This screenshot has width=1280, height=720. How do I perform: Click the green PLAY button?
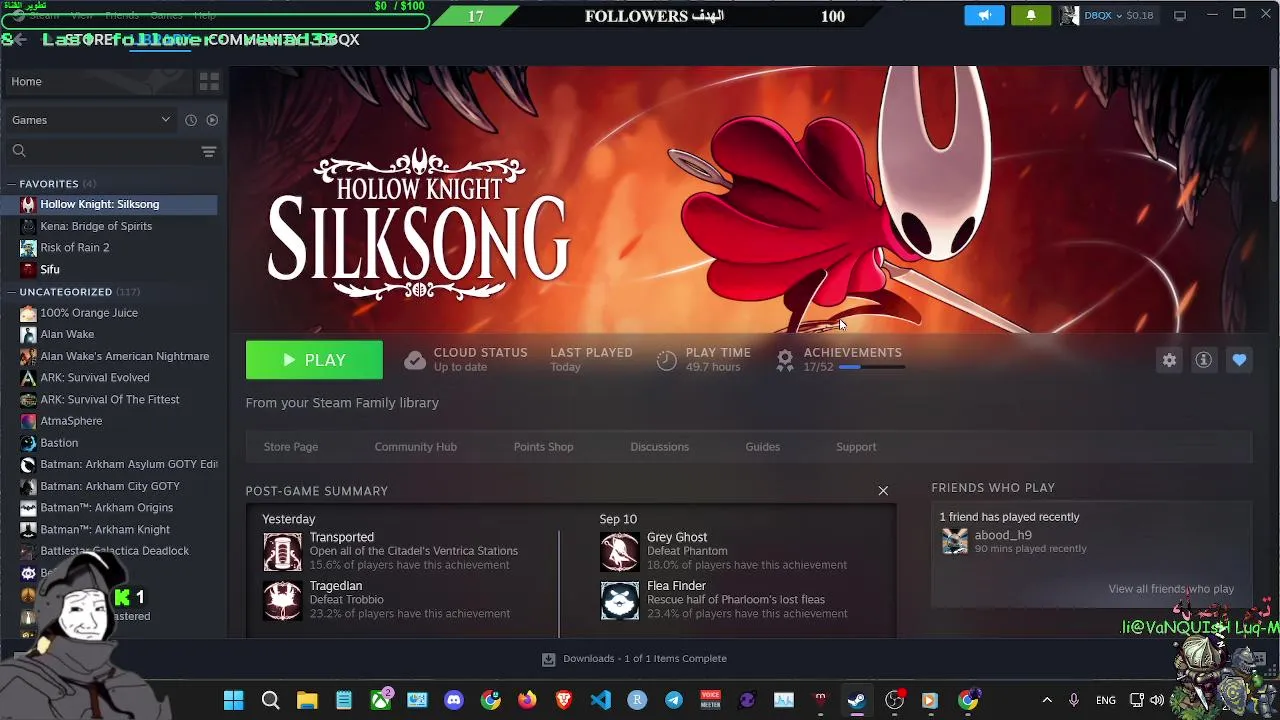[x=314, y=360]
